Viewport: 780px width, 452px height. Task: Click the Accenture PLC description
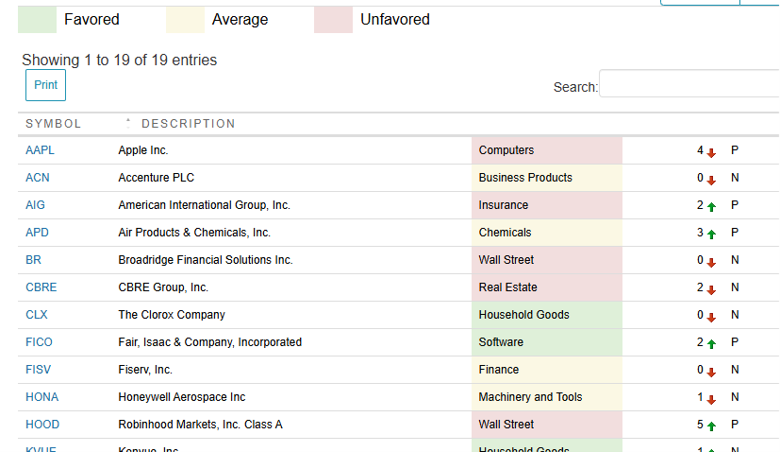[156, 178]
